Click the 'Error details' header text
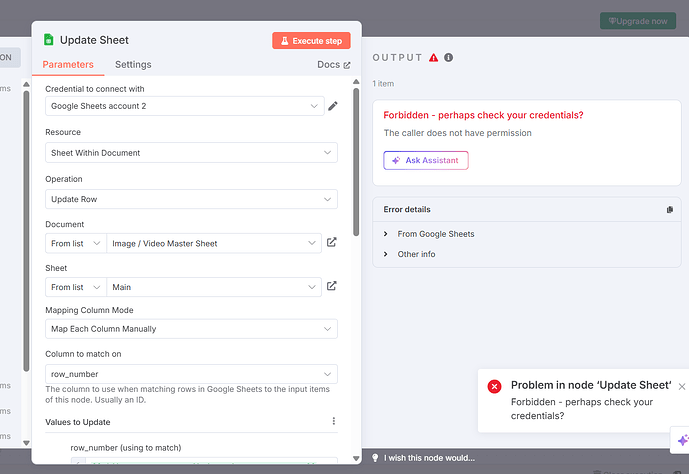The image size is (689, 474). tap(407, 210)
